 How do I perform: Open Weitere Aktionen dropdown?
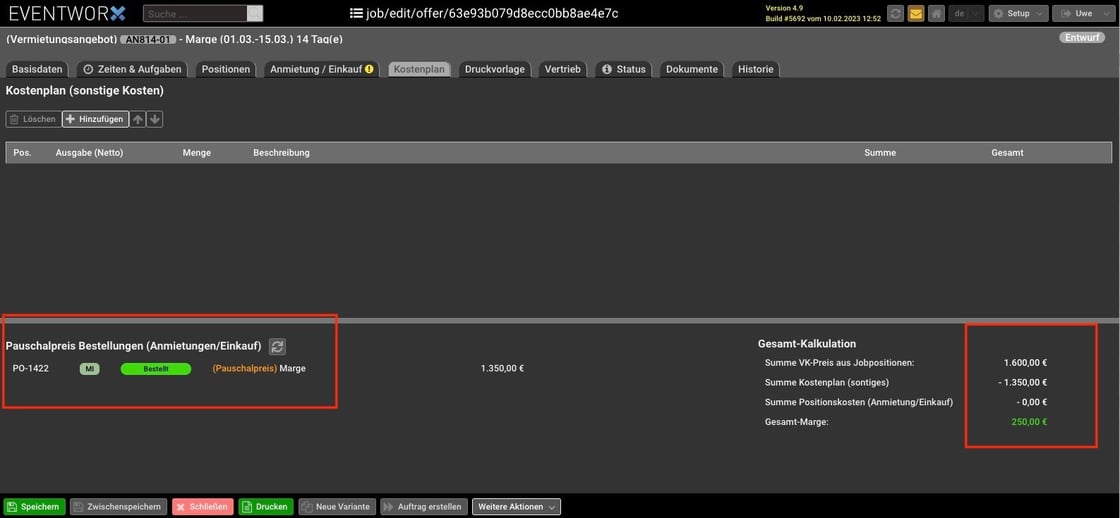pyautogui.click(x=516, y=507)
